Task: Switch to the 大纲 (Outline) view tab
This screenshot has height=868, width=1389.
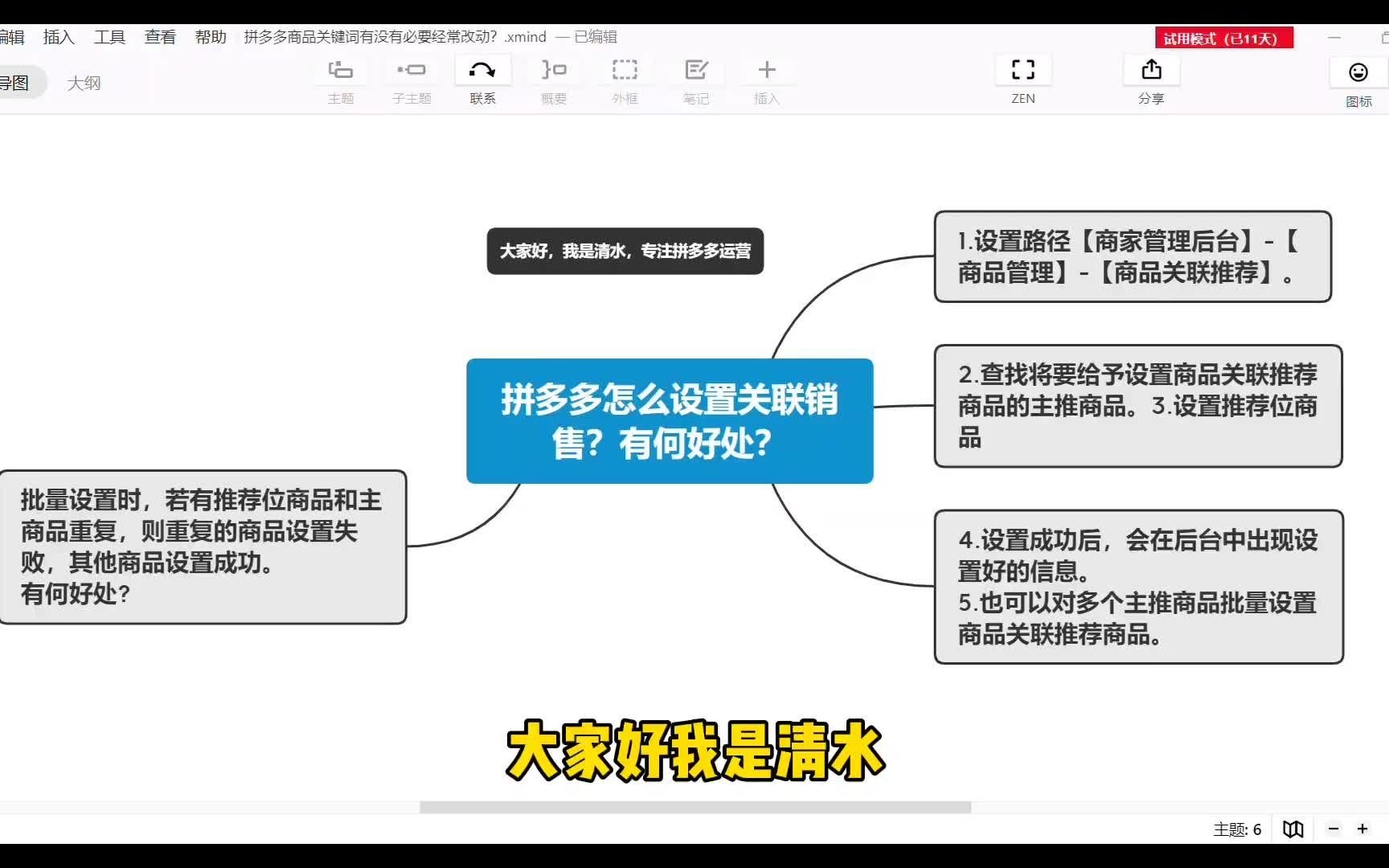Action: pyautogui.click(x=84, y=83)
